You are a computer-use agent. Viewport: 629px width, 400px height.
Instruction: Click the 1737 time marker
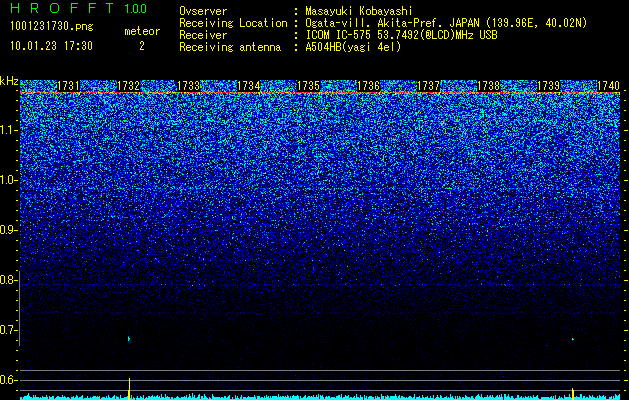429,86
